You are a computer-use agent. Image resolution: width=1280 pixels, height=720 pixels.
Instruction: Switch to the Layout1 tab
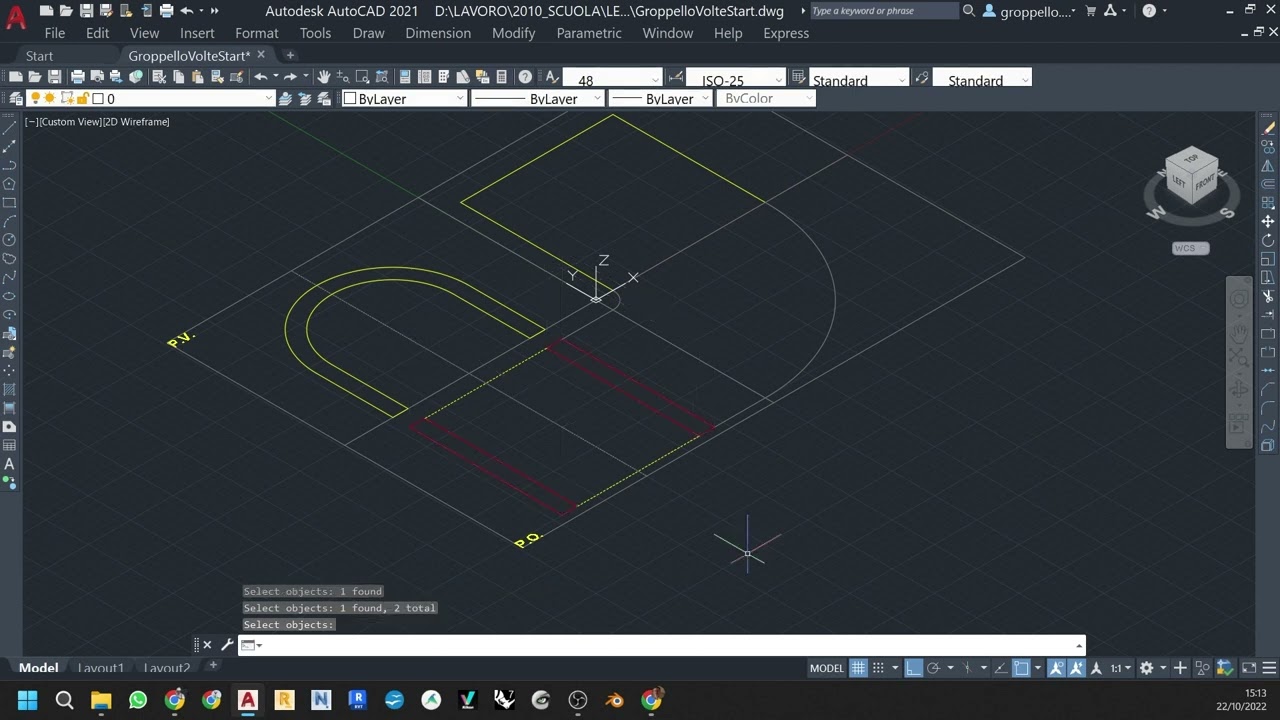[x=101, y=668]
